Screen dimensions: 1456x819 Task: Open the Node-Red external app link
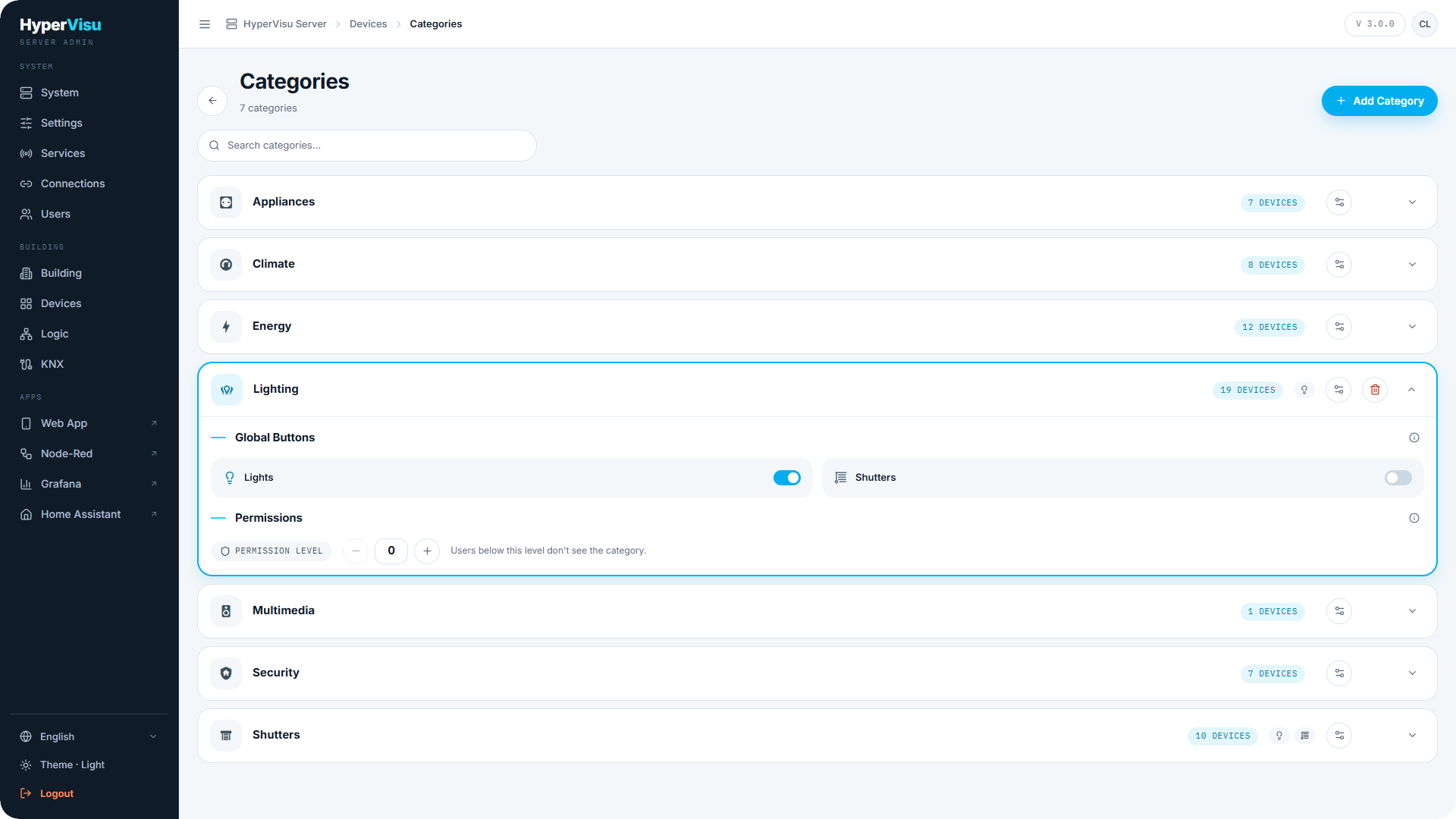[89, 453]
